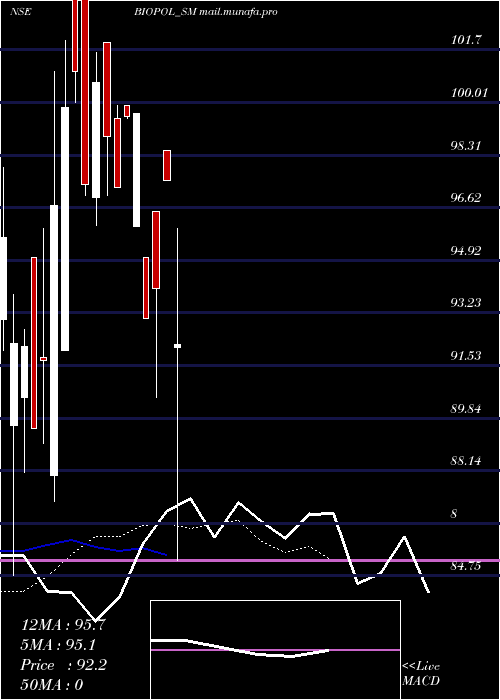The image size is (500, 700).
Task: Click the 89.84 price axis label
Action: [466, 408]
